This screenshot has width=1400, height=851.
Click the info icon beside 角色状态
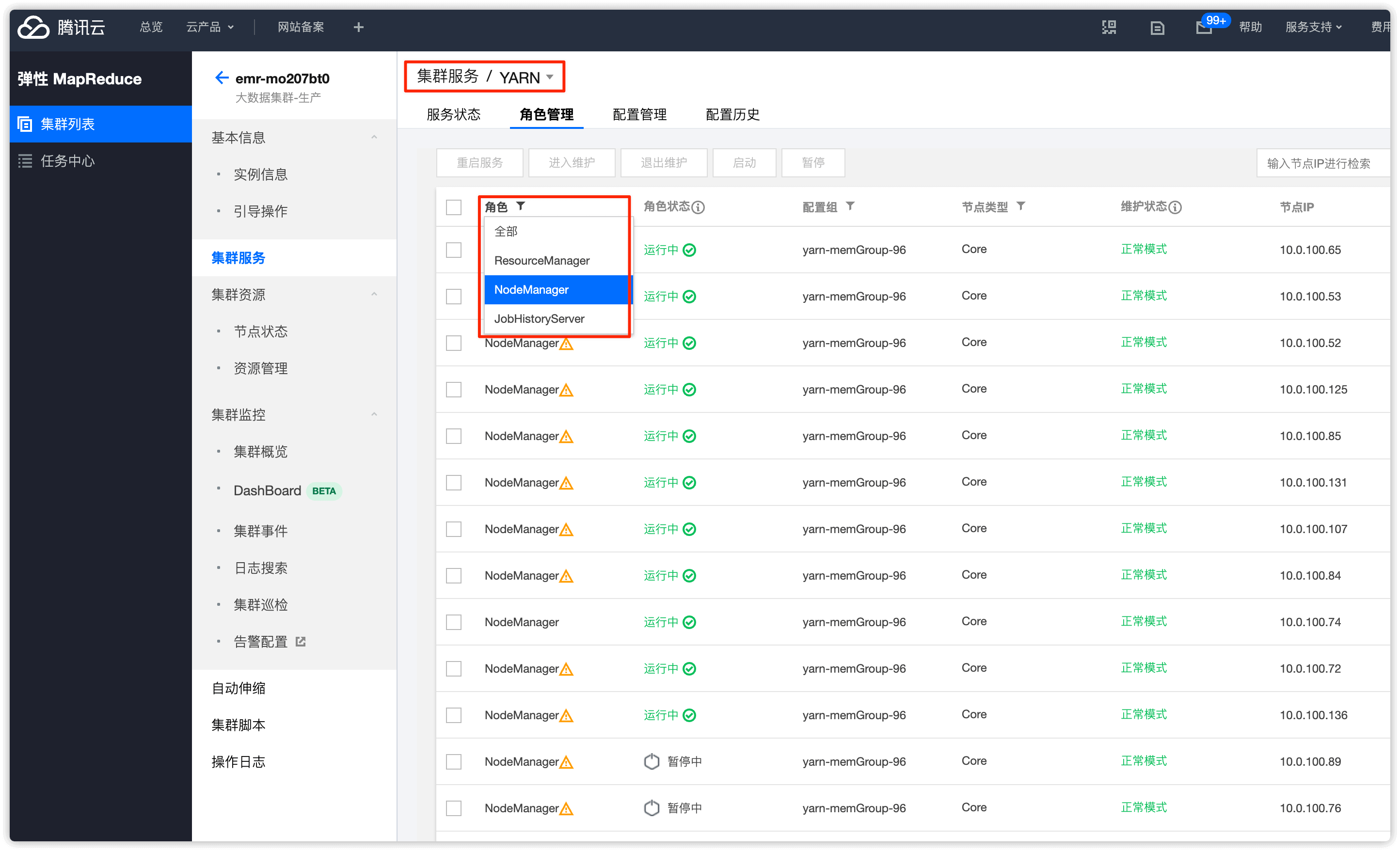[x=698, y=207]
